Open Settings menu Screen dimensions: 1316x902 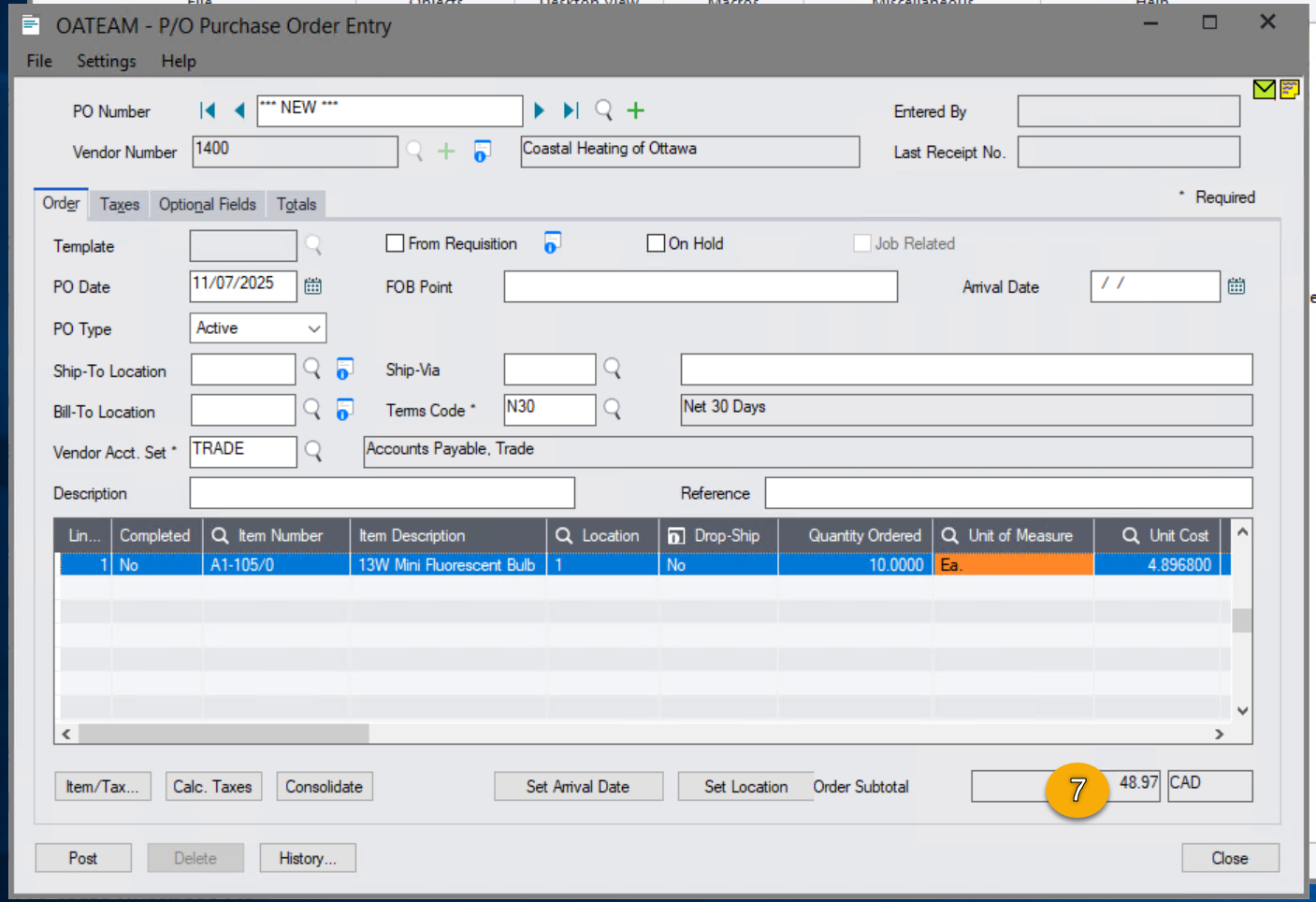[107, 61]
